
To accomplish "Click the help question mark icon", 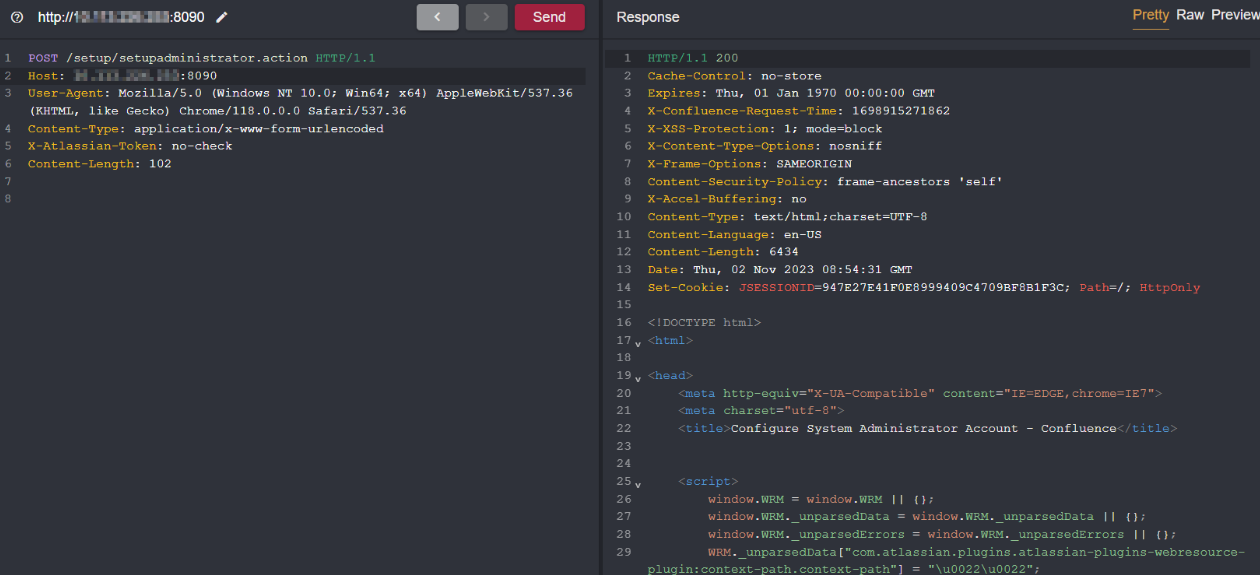I will pos(17,17).
